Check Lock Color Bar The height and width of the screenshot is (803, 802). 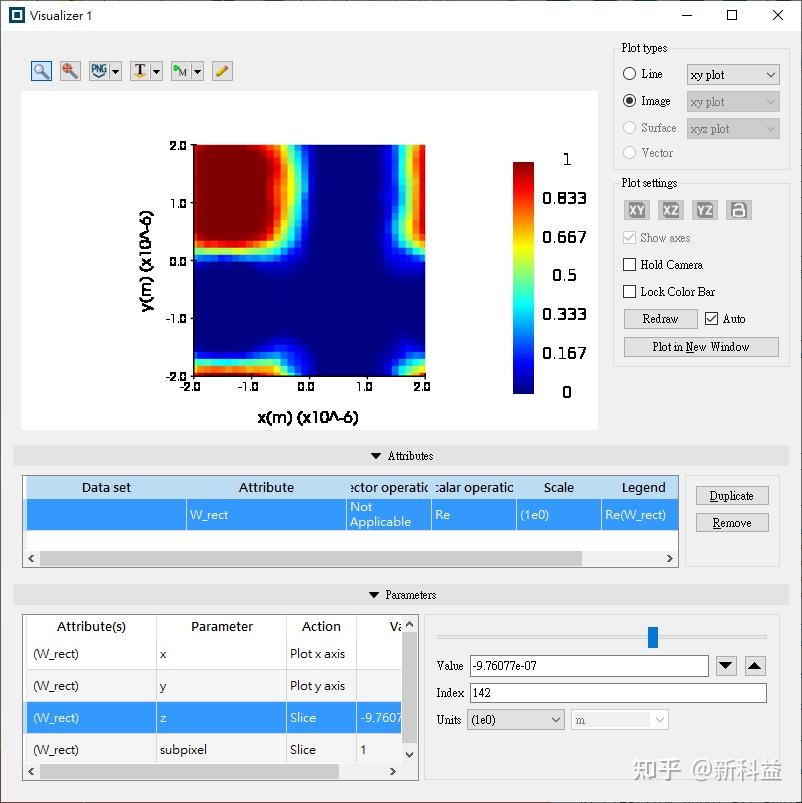tap(631, 291)
